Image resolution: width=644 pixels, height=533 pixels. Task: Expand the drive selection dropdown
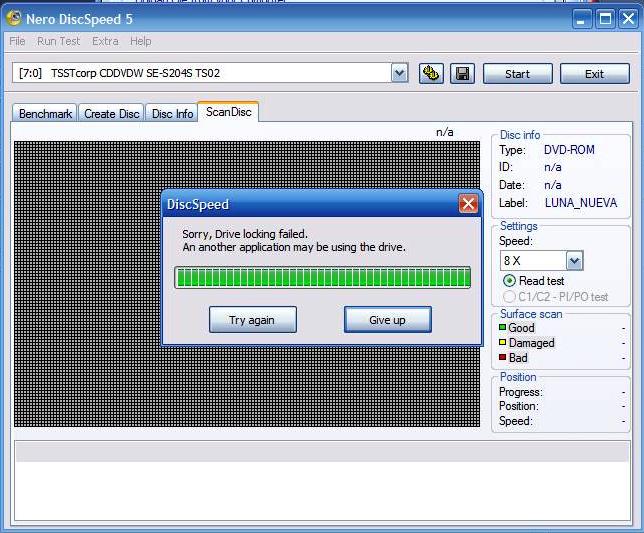[x=399, y=73]
